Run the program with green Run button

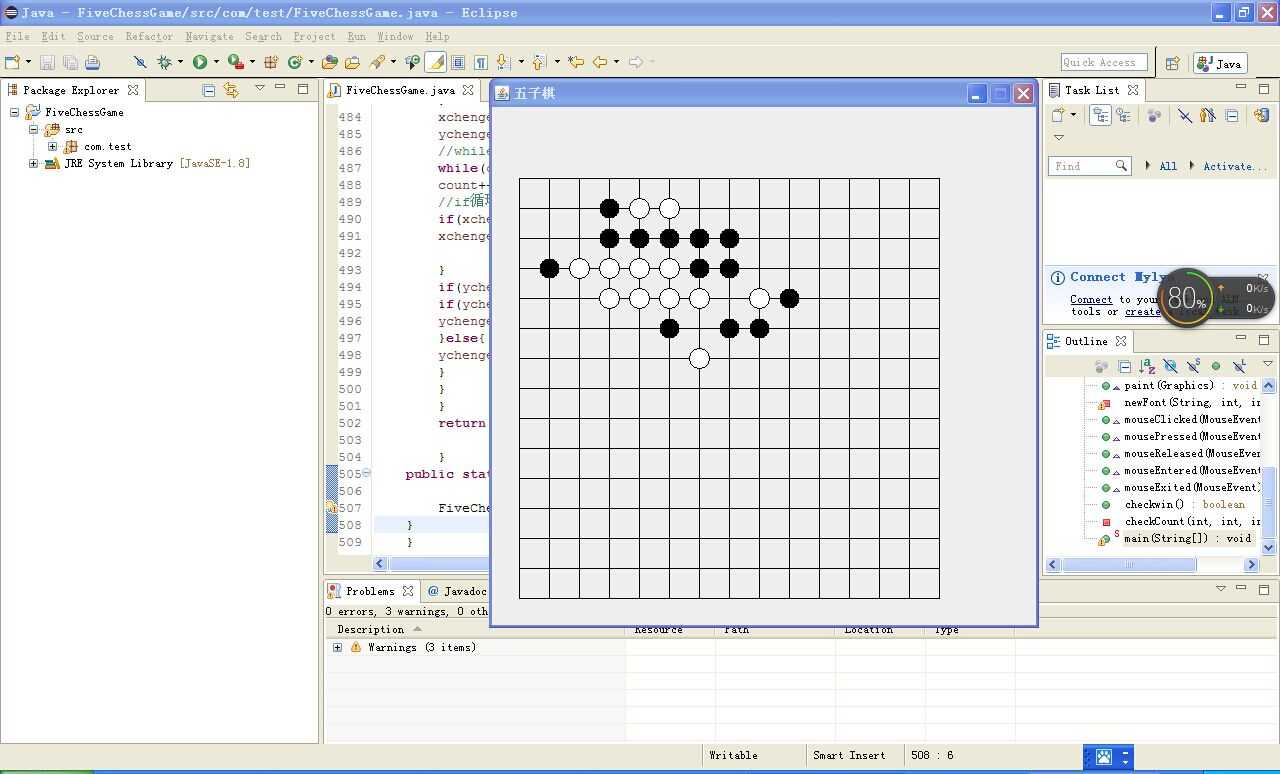(x=200, y=62)
